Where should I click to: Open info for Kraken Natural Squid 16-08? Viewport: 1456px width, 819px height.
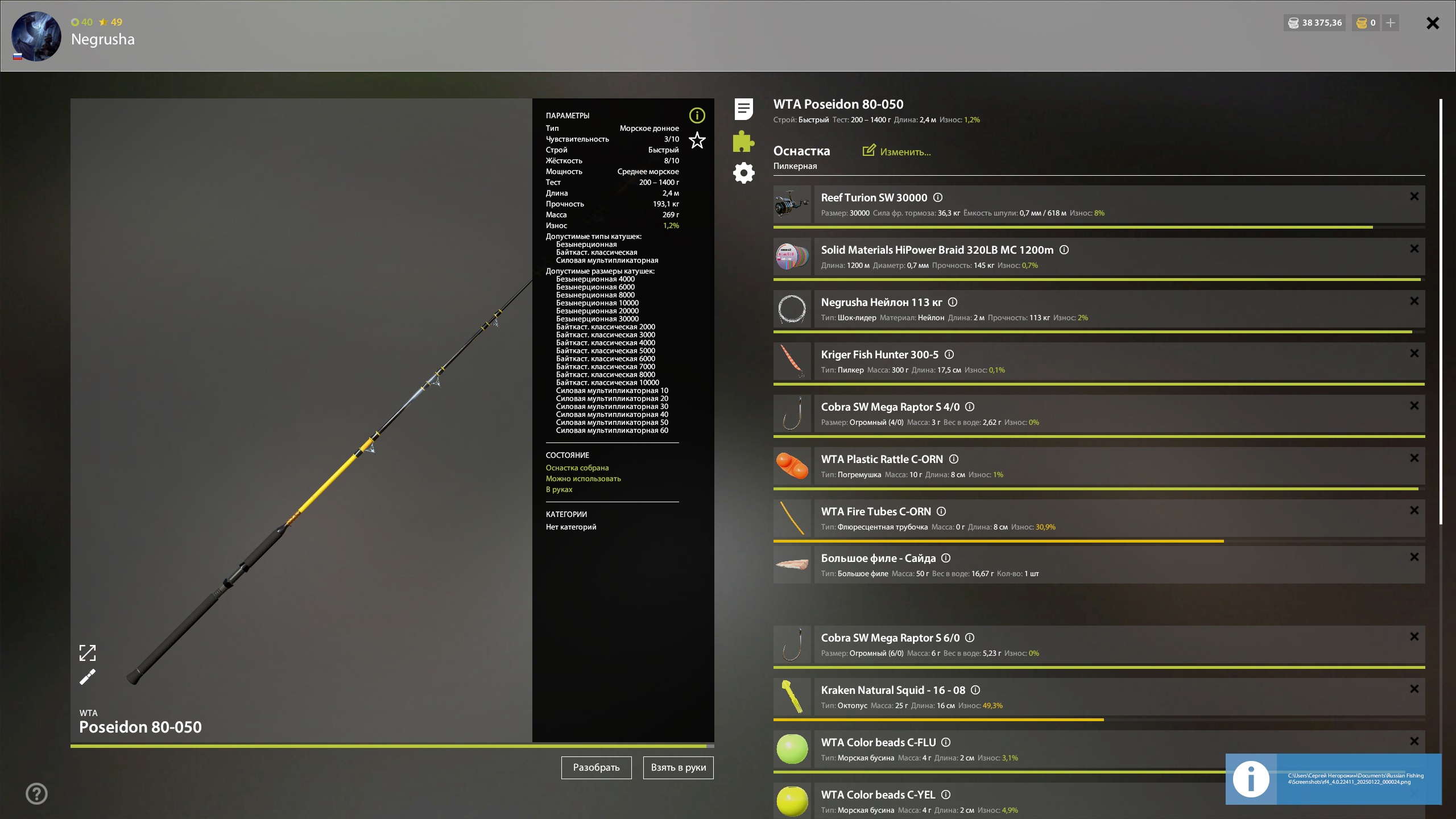(x=975, y=690)
